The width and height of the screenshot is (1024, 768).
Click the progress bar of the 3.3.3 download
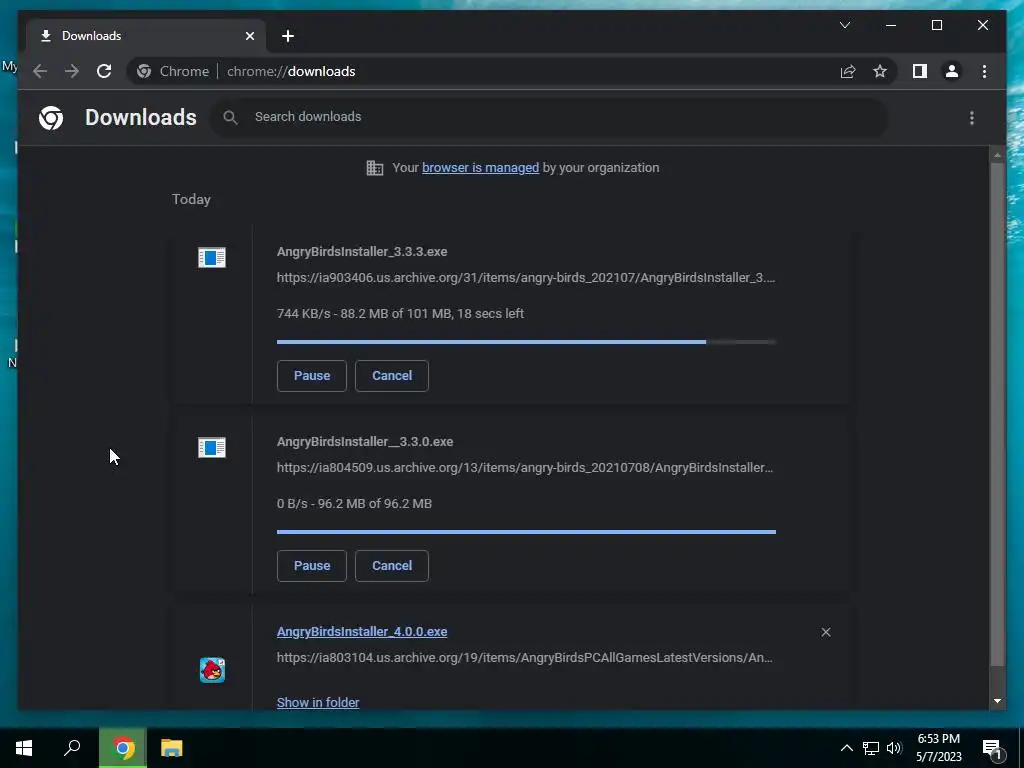pyautogui.click(x=526, y=342)
